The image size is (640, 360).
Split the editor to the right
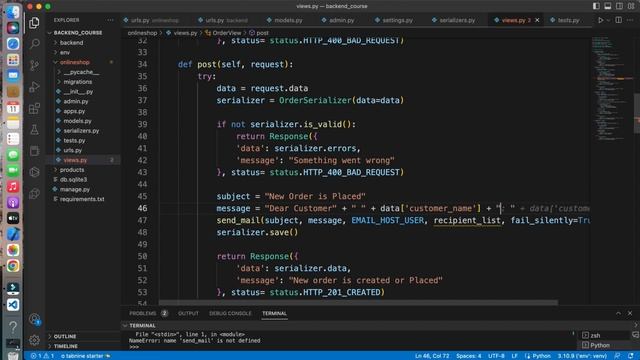click(x=619, y=20)
